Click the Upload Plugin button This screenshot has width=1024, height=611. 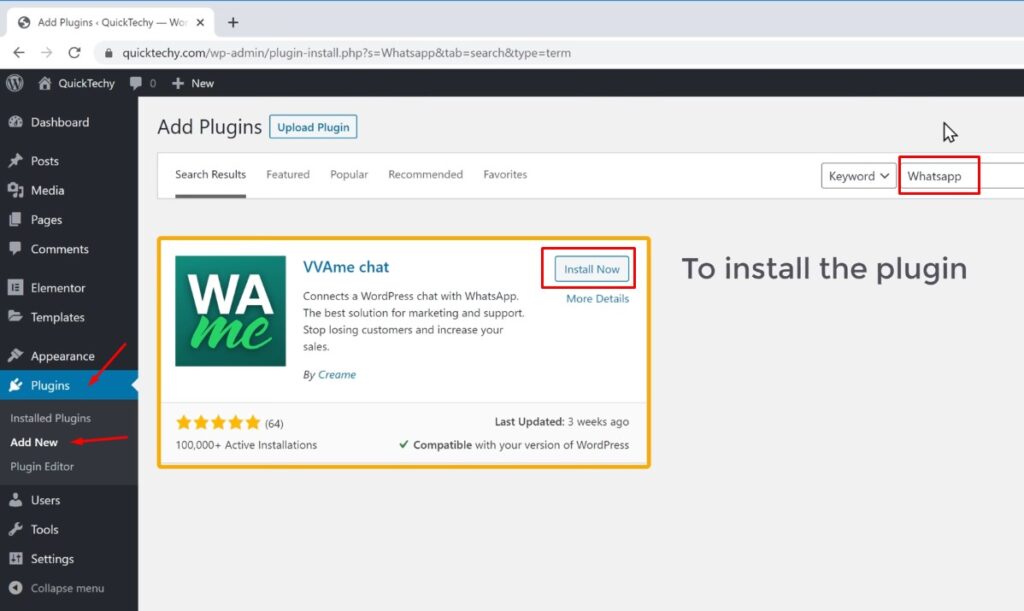coord(313,127)
